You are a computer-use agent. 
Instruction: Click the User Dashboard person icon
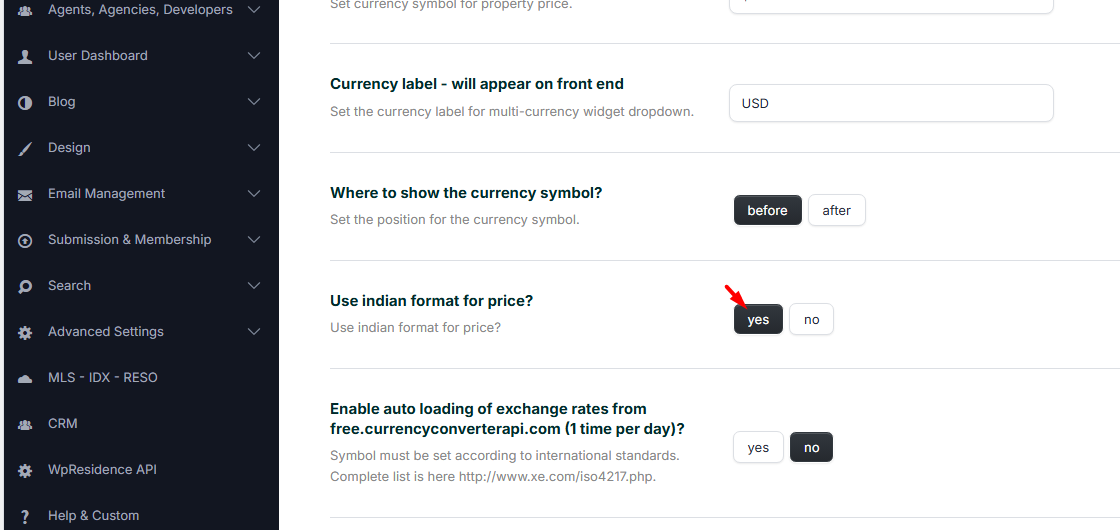click(x=25, y=56)
